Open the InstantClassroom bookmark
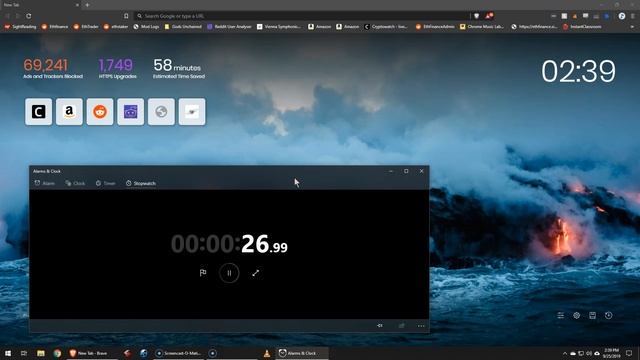Image resolution: width=640 pixels, height=360 pixels. click(x=582, y=27)
